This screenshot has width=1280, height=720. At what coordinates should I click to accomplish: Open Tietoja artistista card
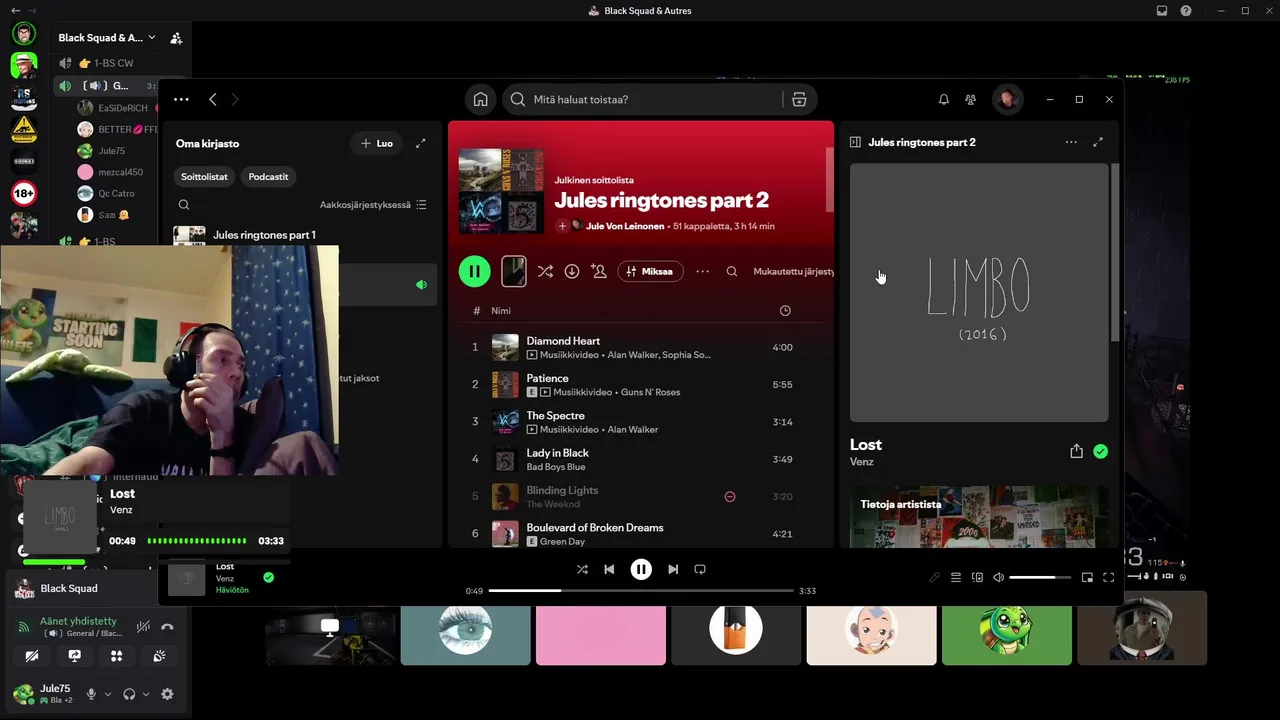[979, 516]
